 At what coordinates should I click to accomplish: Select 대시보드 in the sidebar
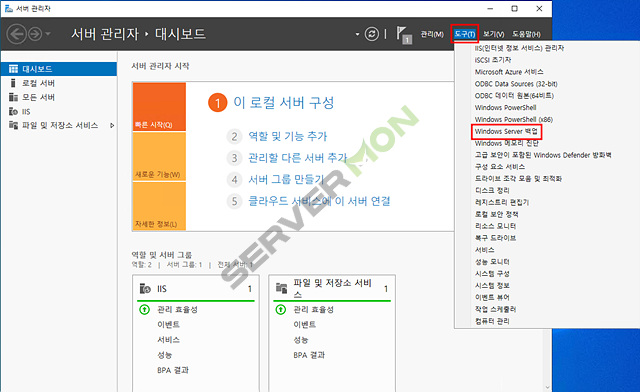[59, 69]
